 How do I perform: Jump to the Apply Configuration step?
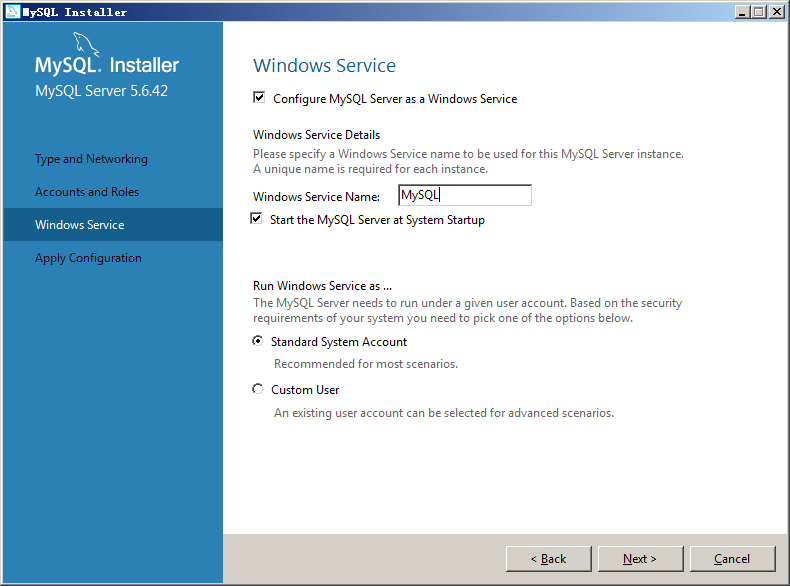(88, 258)
